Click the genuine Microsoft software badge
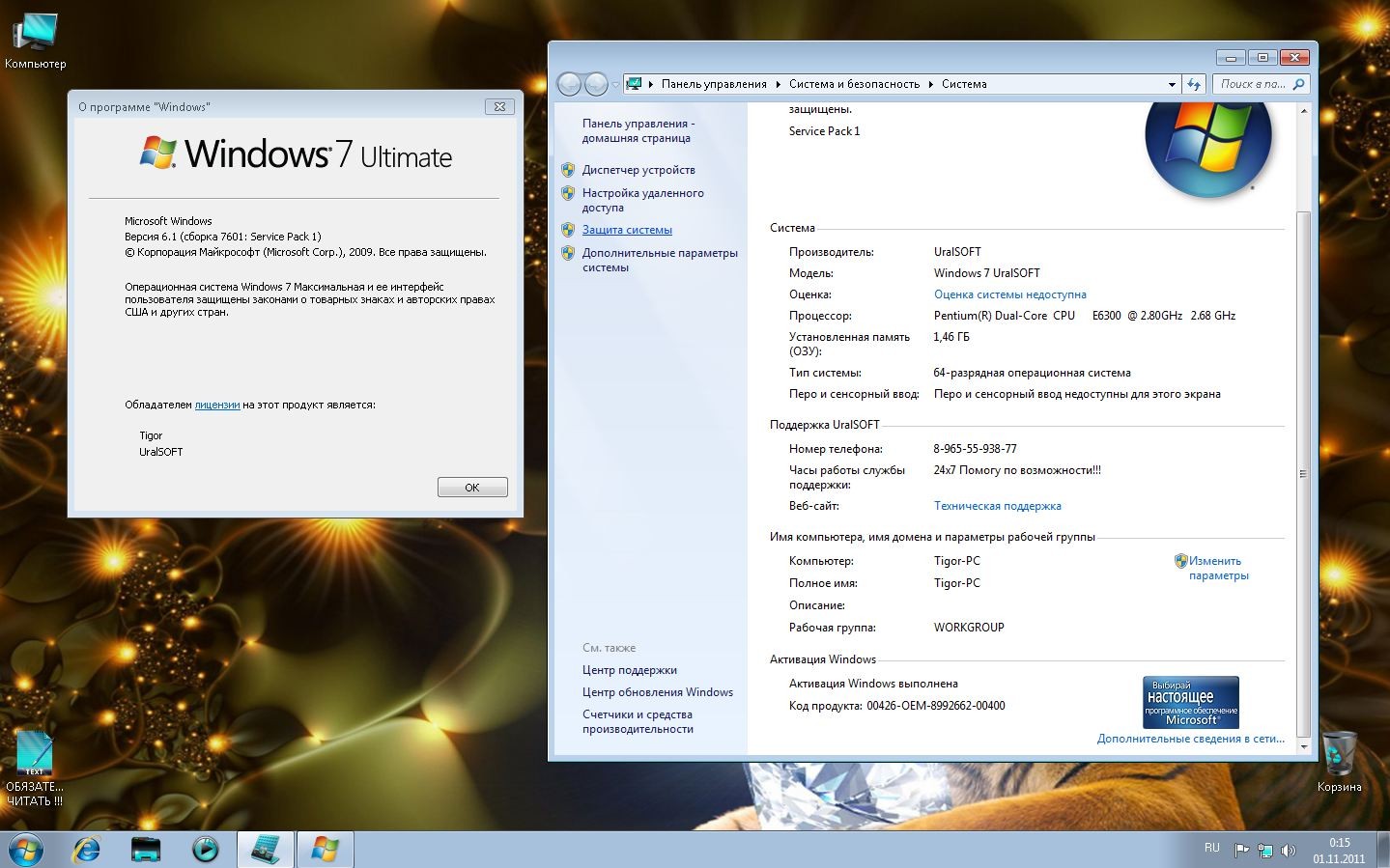The image size is (1390, 868). [1190, 702]
